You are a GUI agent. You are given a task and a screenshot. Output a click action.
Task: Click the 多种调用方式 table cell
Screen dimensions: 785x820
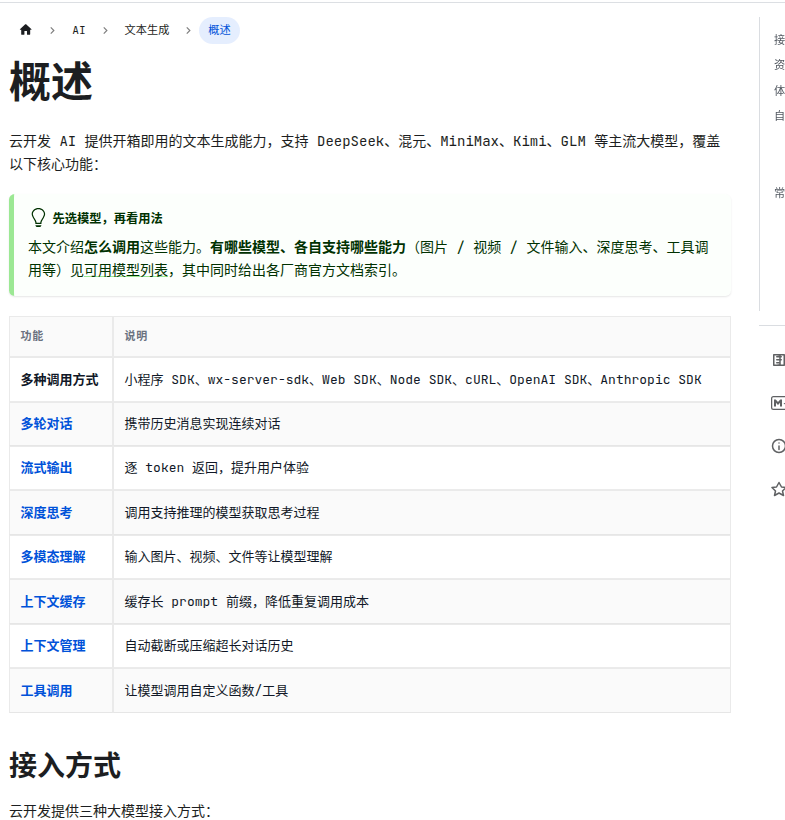tap(61, 380)
